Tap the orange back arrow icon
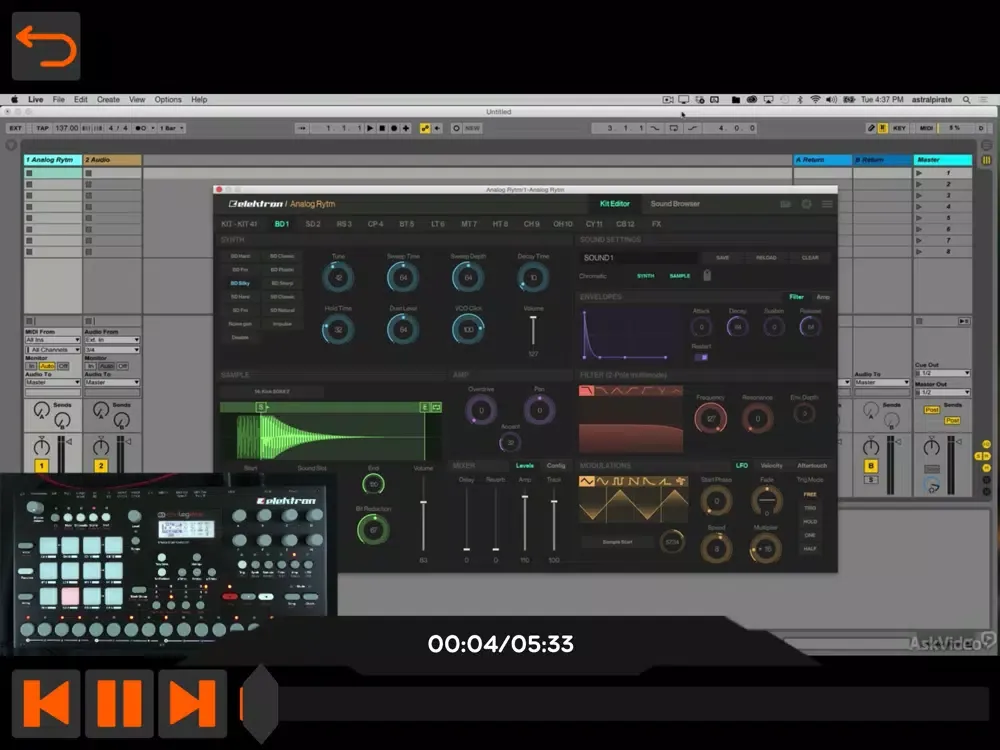This screenshot has width=1000, height=750. click(46, 46)
